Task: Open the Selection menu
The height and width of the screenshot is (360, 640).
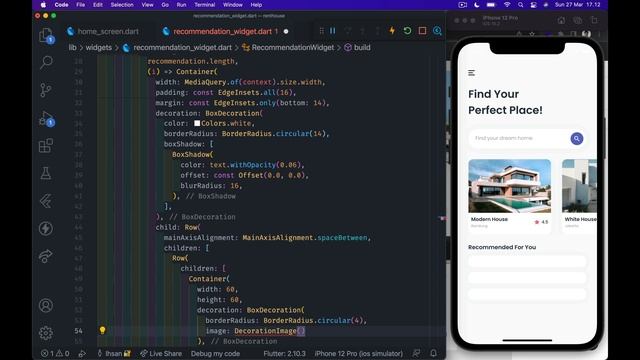Action: 122,5
